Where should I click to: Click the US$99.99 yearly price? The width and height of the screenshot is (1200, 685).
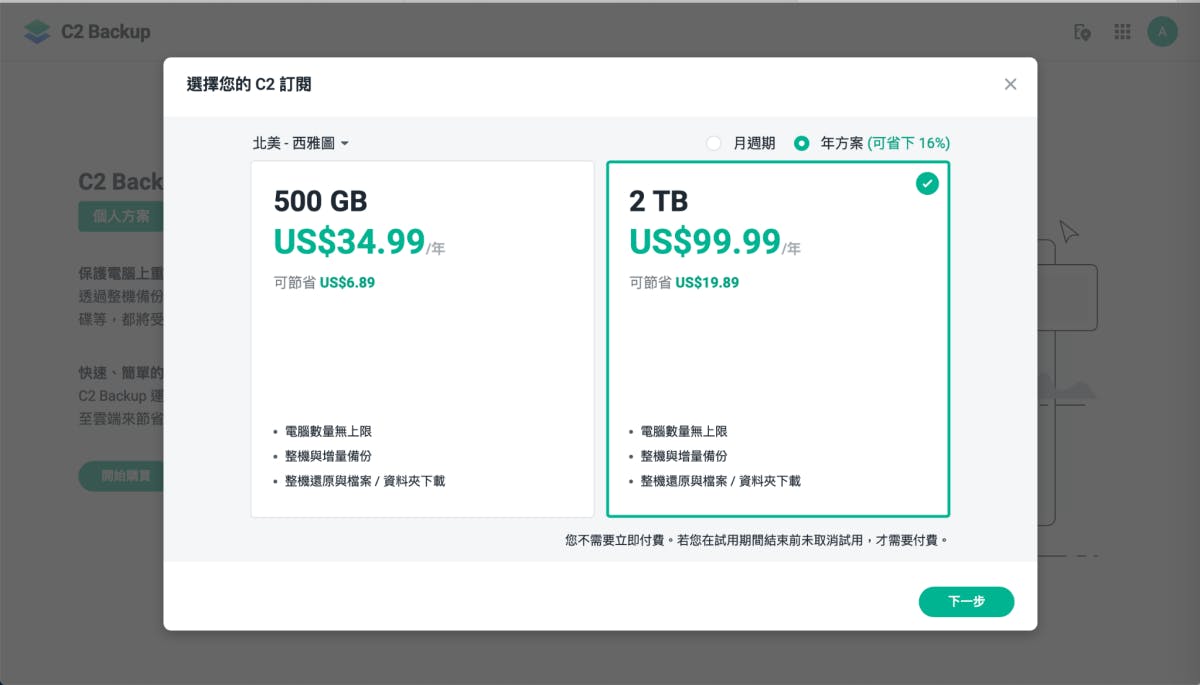(x=705, y=242)
